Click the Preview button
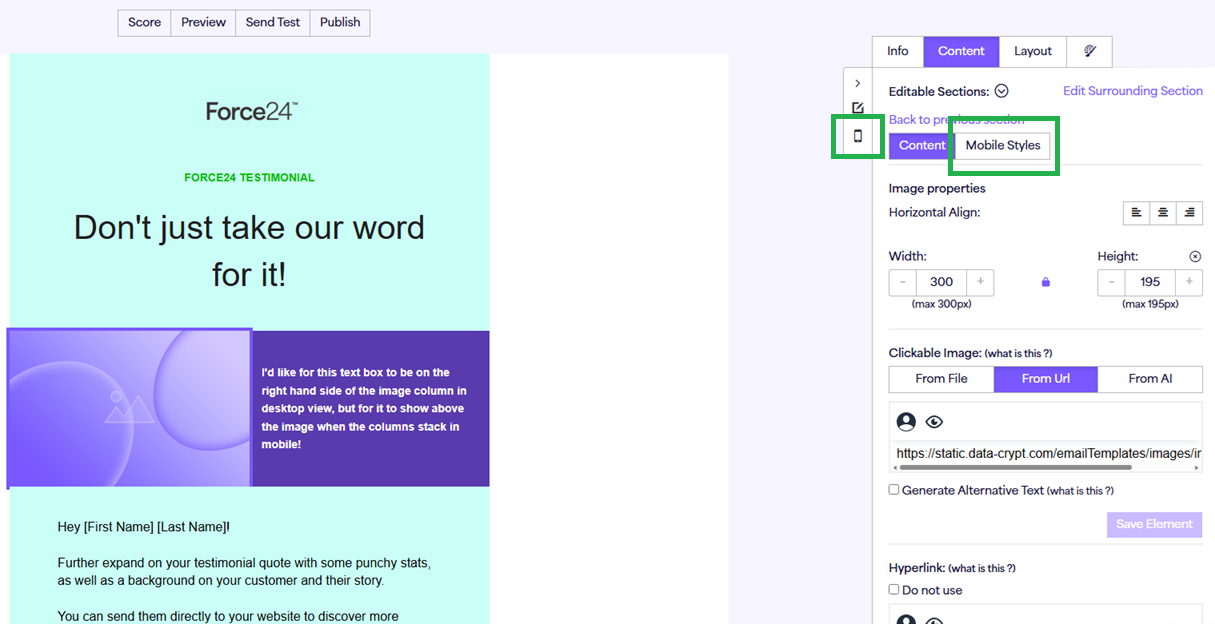This screenshot has width=1215, height=624. point(203,23)
